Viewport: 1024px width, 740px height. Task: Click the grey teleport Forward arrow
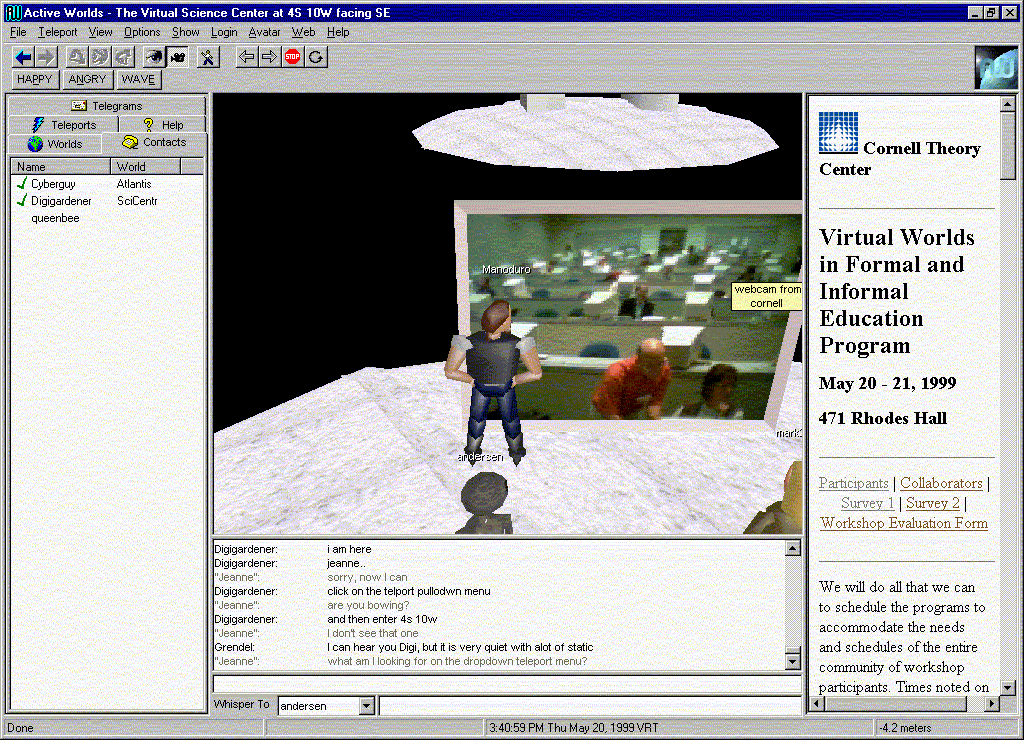click(x=46, y=57)
